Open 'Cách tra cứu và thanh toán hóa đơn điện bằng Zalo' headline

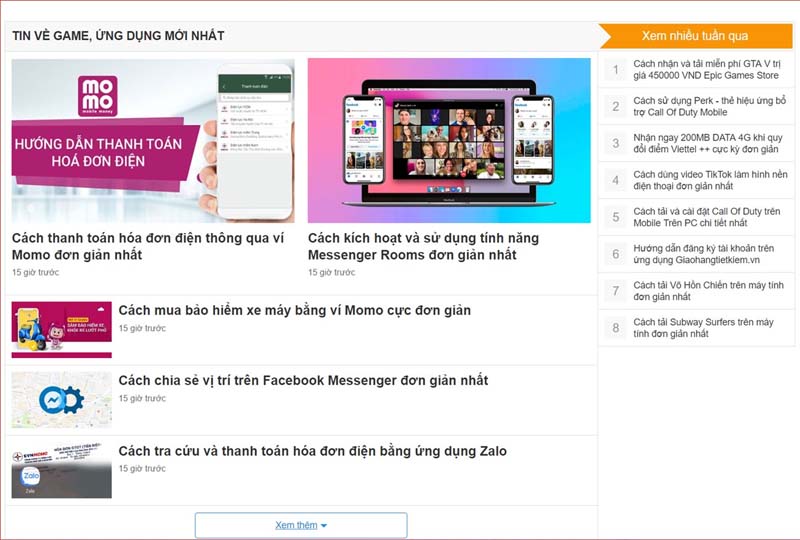tap(312, 451)
